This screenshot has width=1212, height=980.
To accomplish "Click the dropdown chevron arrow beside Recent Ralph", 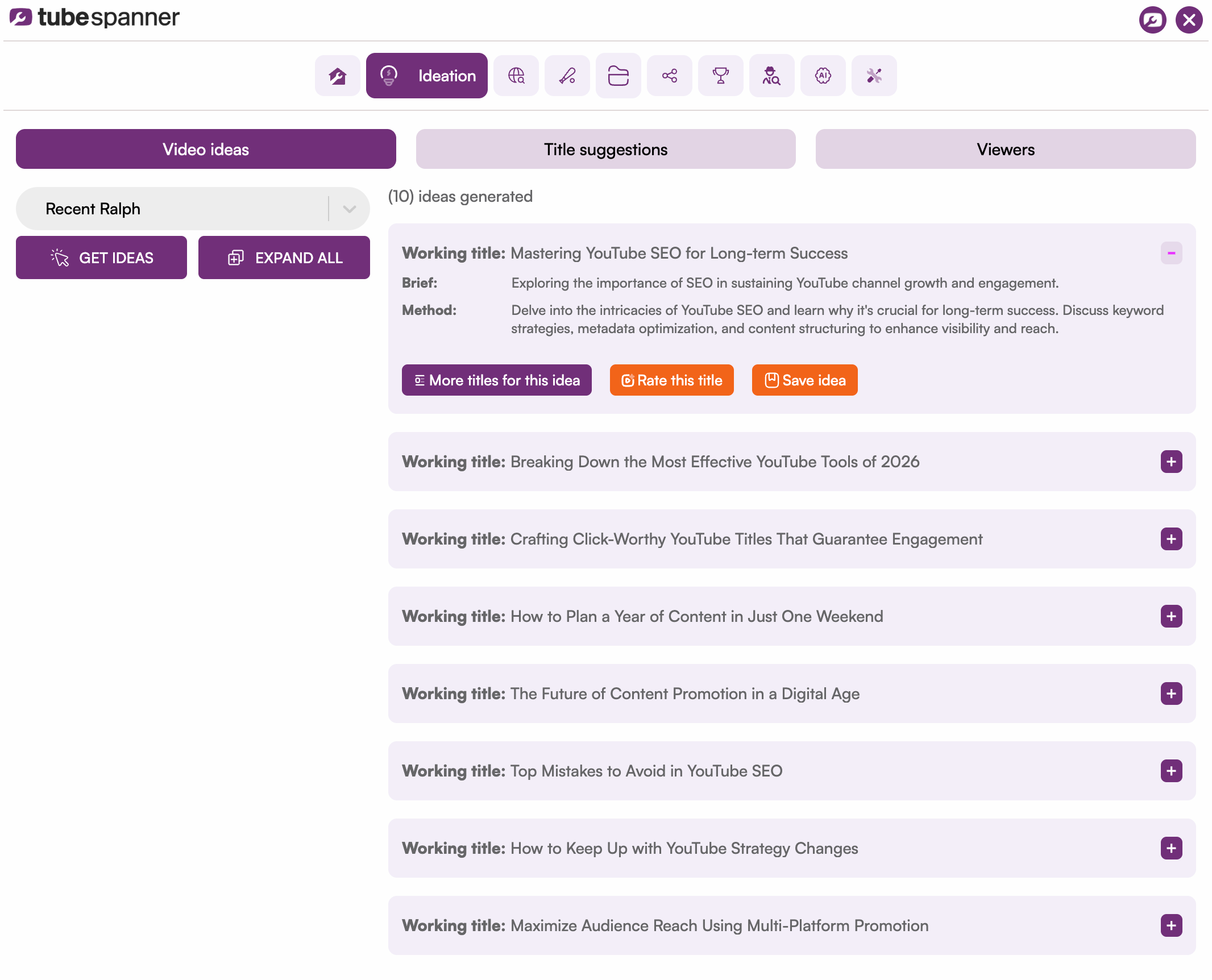I will point(350,209).
